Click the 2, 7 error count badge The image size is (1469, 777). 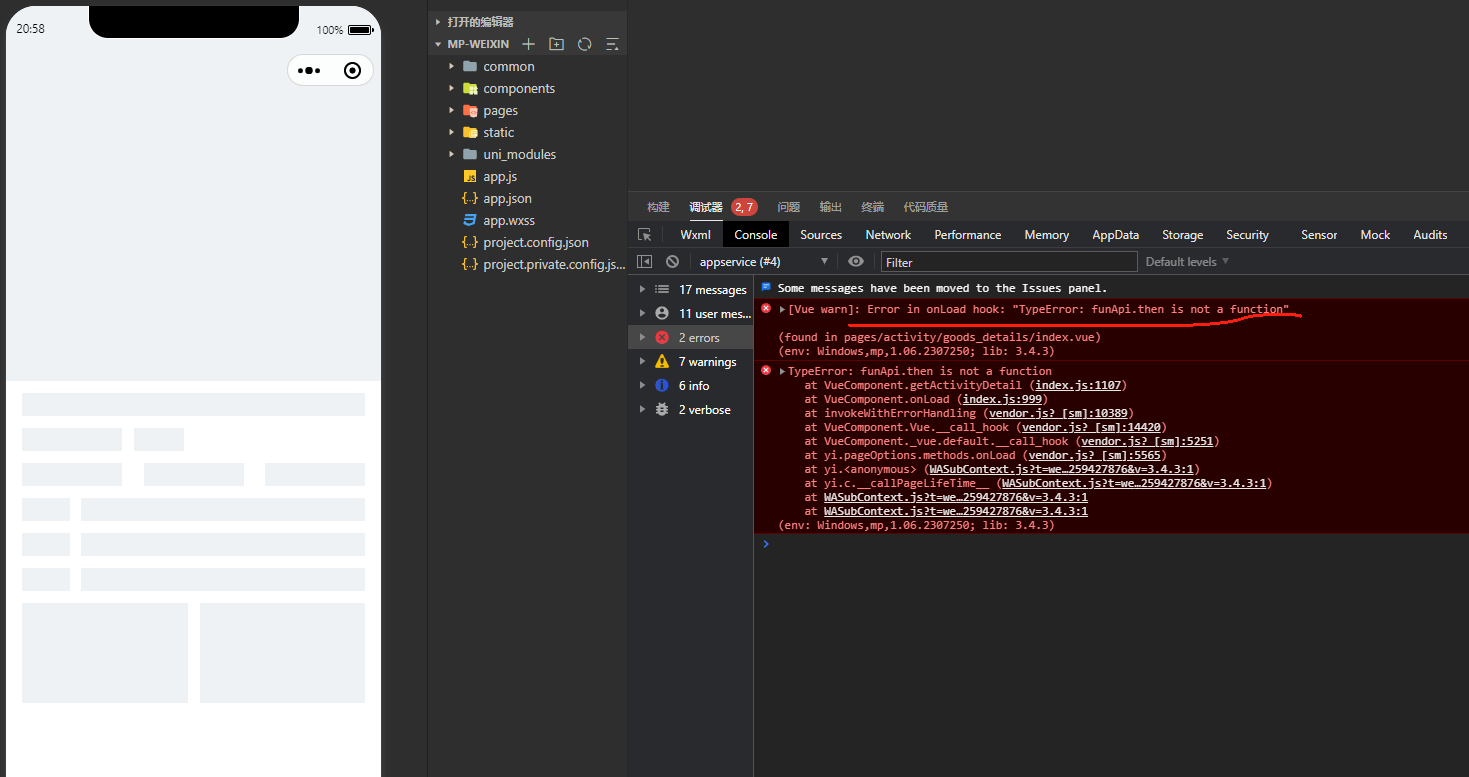tap(744, 207)
